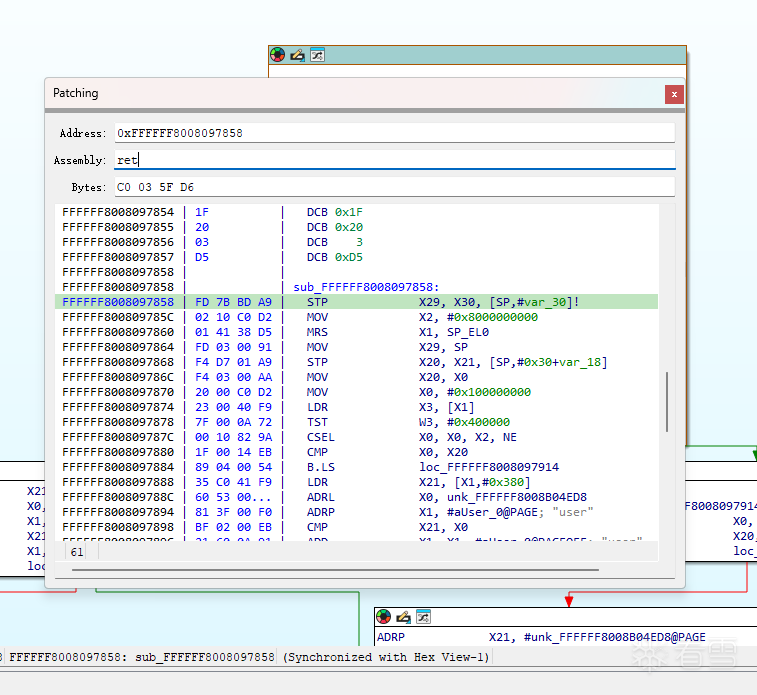
Task: Click group nodes icon on bottom ADRP node
Action: (x=422, y=617)
